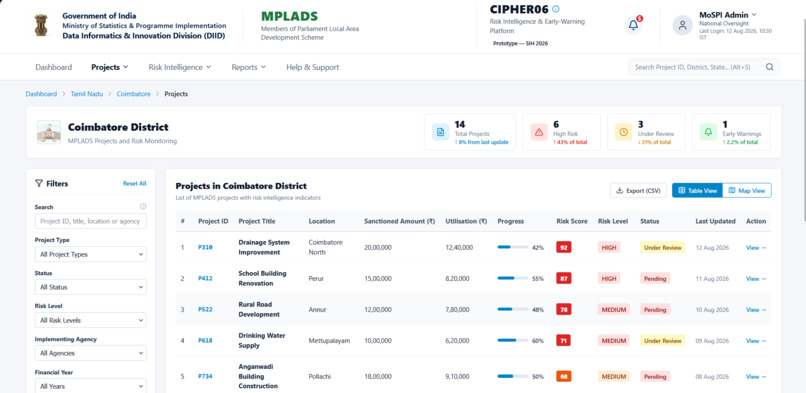Click View link for Drainage System Improvement

pos(756,248)
